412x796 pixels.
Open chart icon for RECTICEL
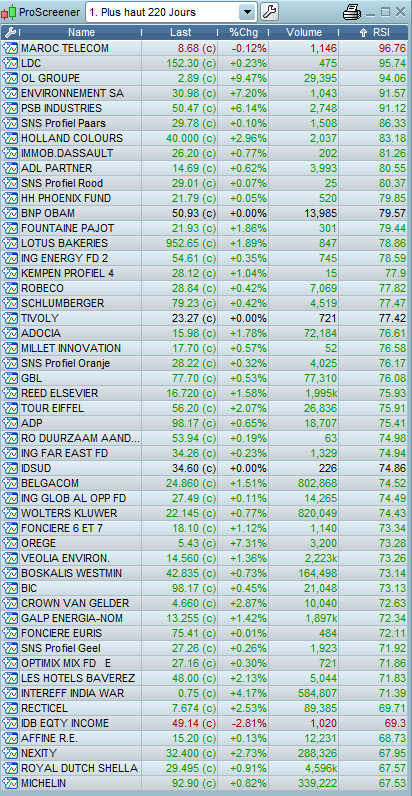pos(10,708)
